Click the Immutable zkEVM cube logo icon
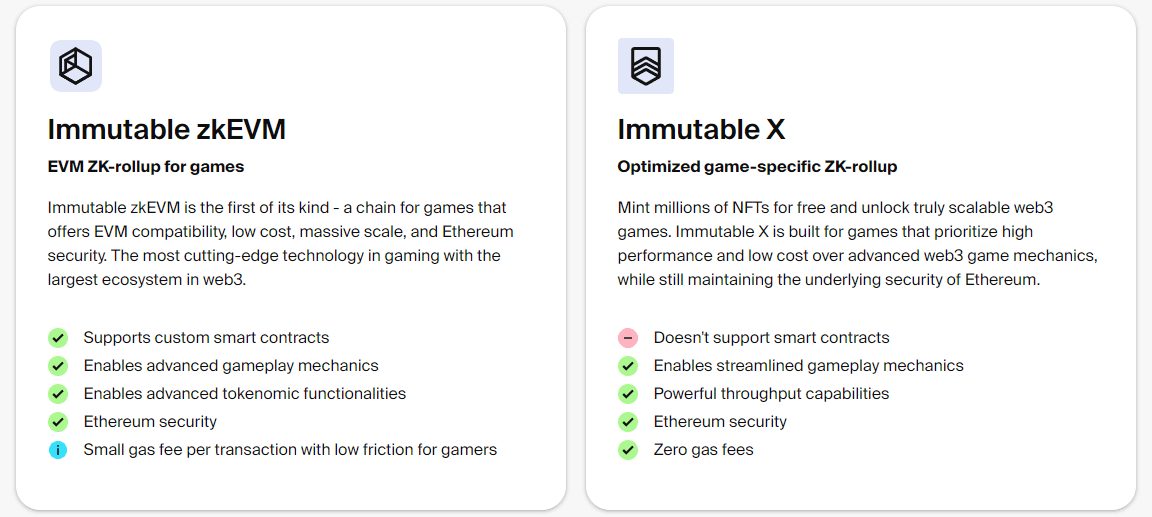 click(x=76, y=66)
